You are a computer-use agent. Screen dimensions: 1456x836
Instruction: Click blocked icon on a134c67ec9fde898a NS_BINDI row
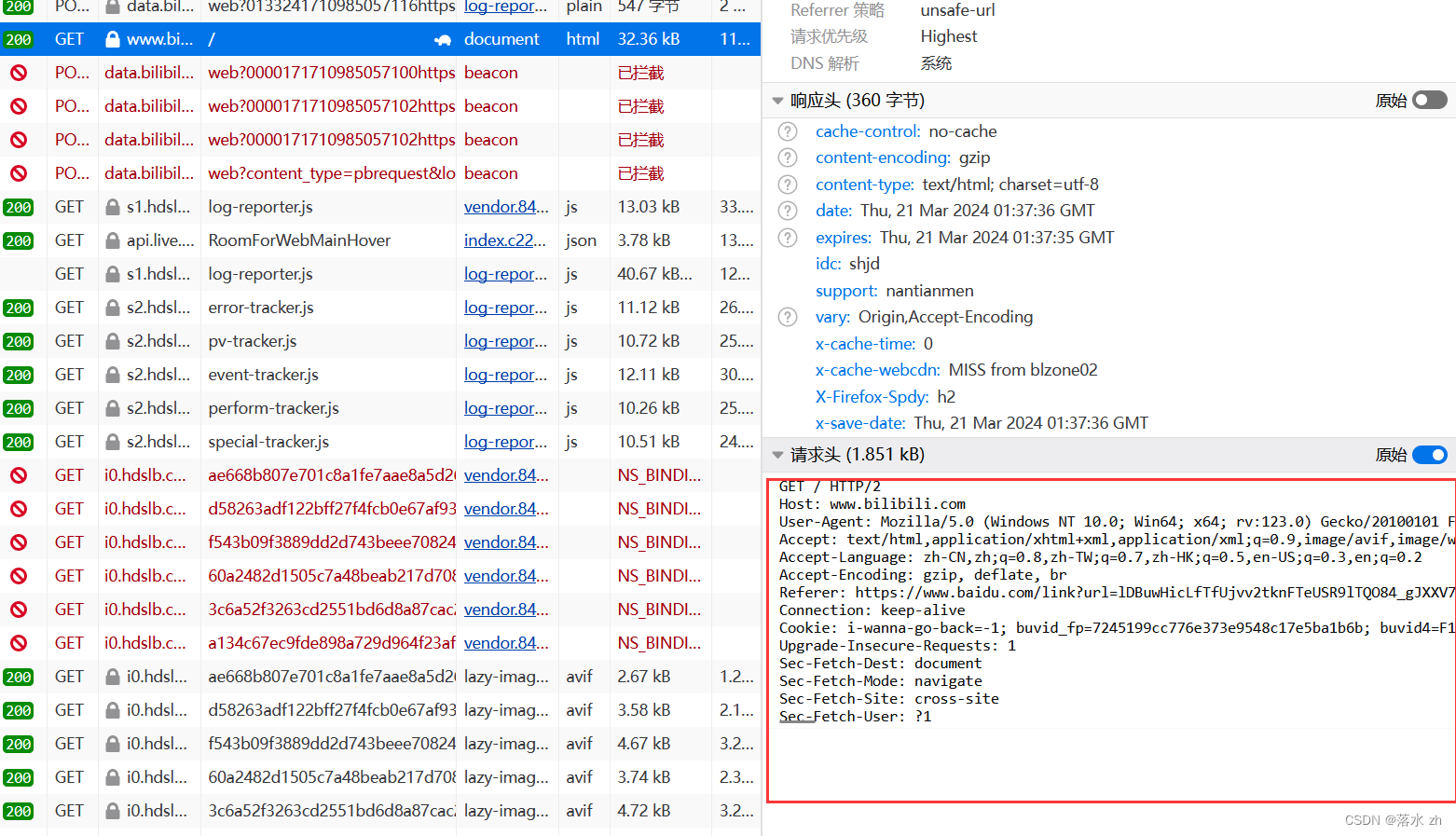tap(19, 643)
